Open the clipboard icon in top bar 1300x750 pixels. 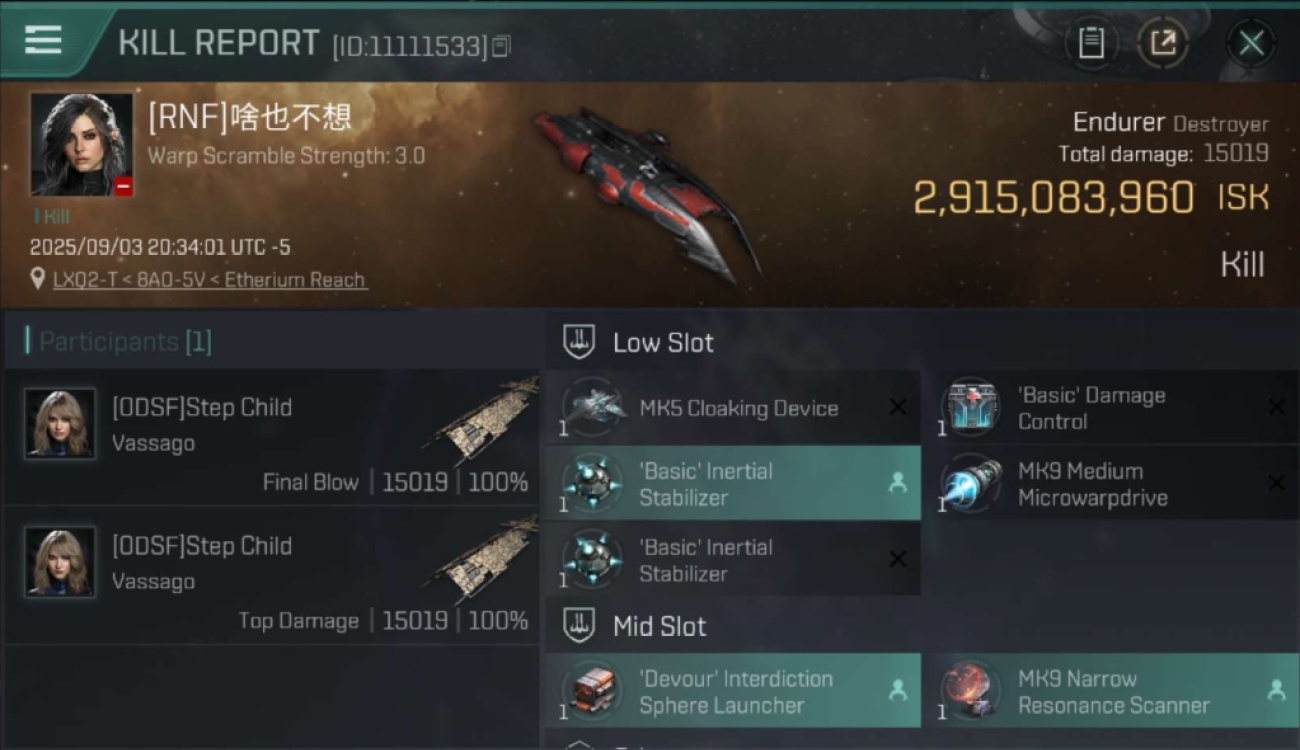tap(1091, 43)
